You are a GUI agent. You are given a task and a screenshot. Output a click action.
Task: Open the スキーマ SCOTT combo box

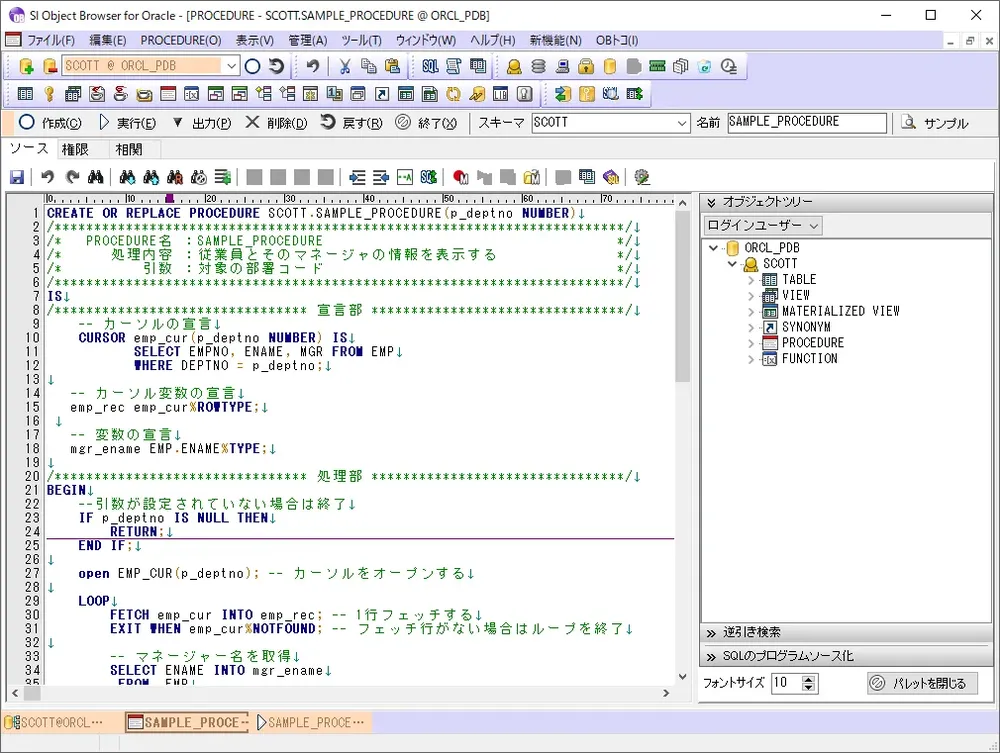611,123
